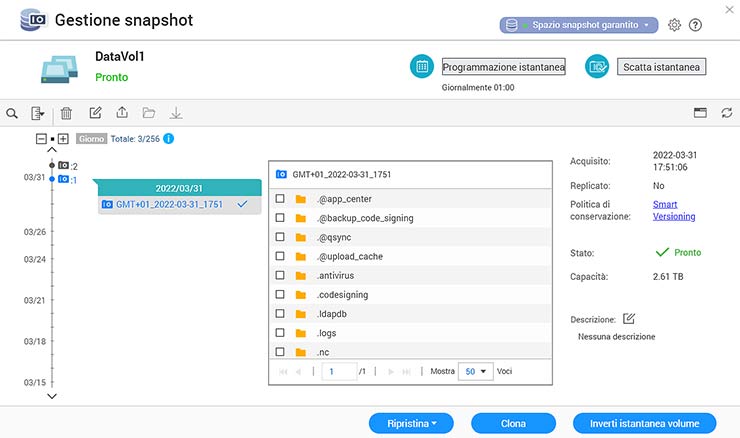Click the refresh icon on the toolbar
This screenshot has height=438, width=740.
(x=726, y=114)
